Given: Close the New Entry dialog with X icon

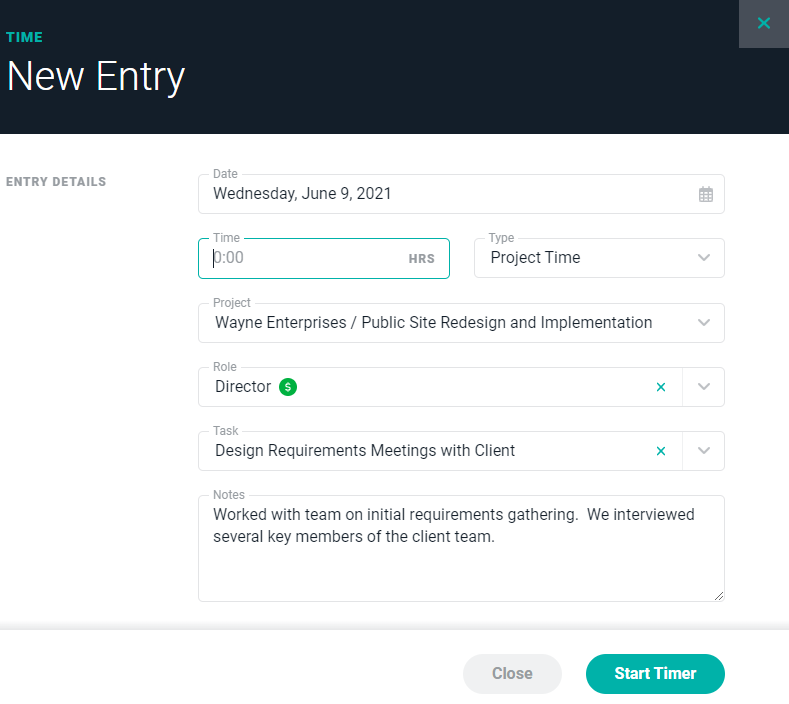Looking at the screenshot, I should [764, 23].
